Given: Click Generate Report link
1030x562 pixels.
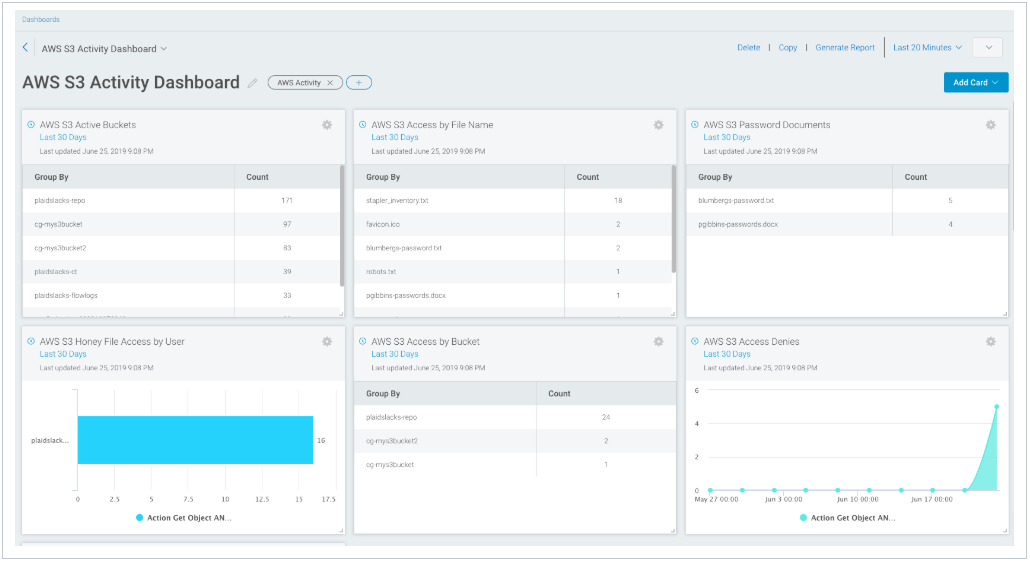Looking at the screenshot, I should [845, 48].
